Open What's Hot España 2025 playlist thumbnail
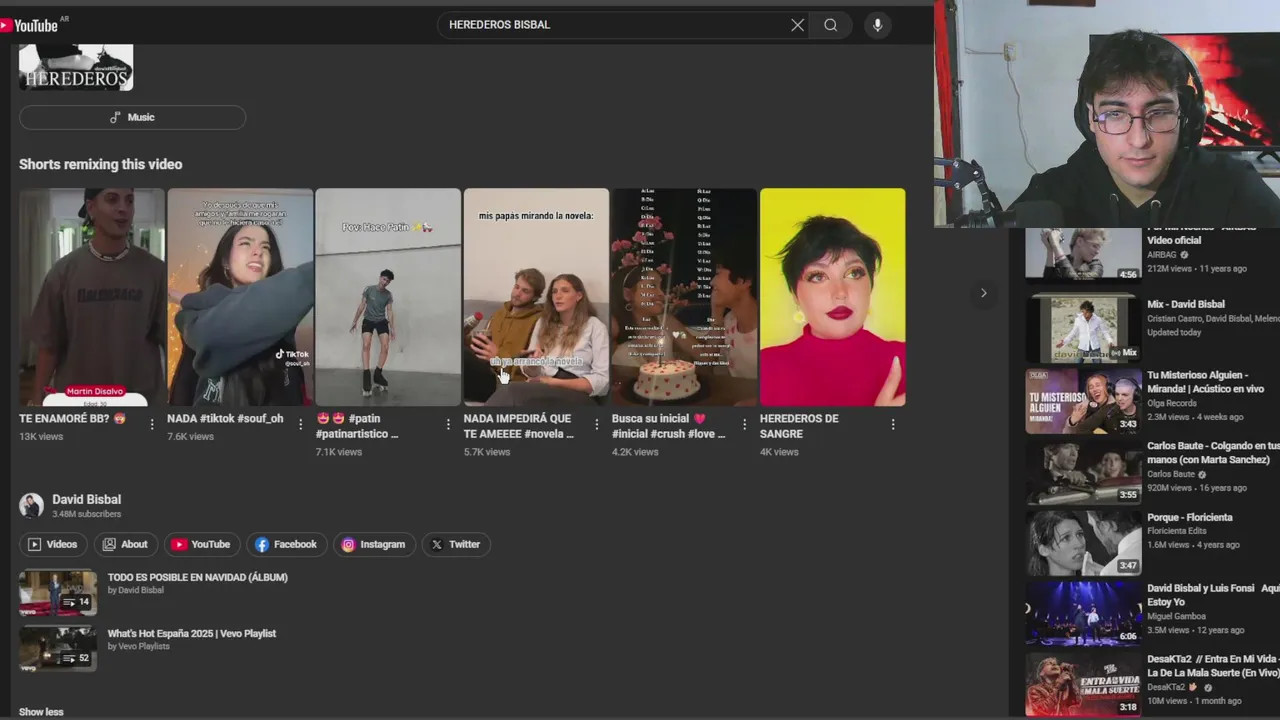1280x720 pixels. click(x=58, y=648)
